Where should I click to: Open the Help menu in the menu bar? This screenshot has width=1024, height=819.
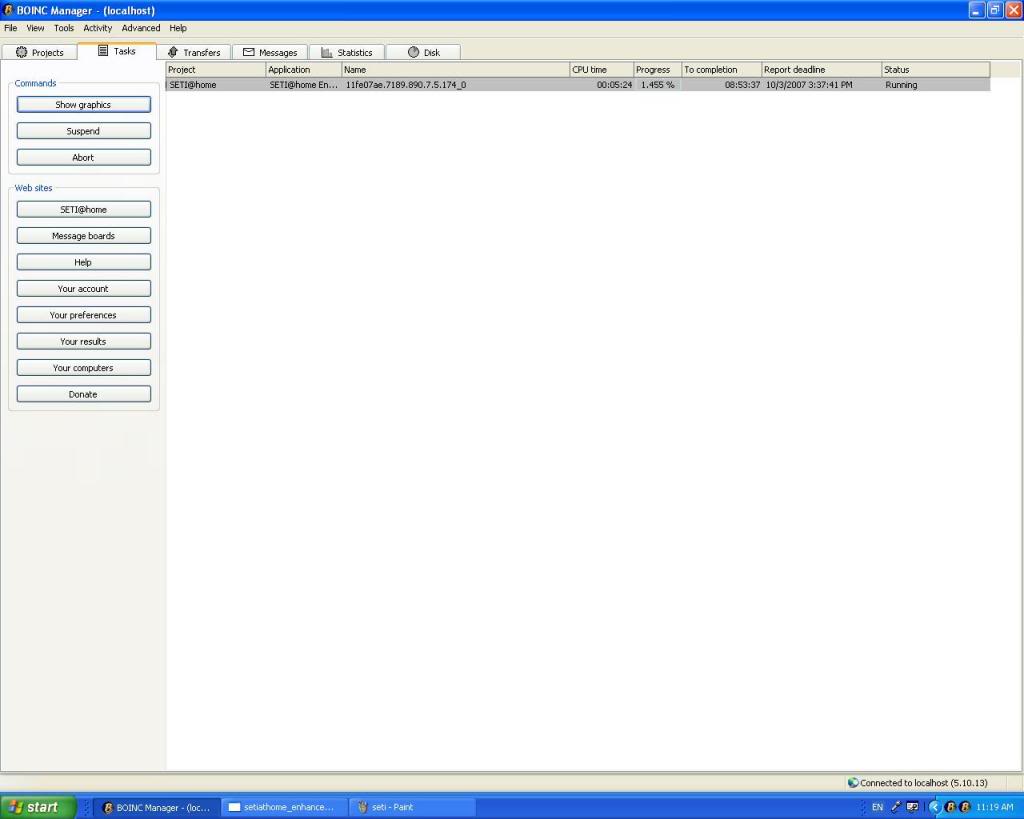click(x=178, y=28)
